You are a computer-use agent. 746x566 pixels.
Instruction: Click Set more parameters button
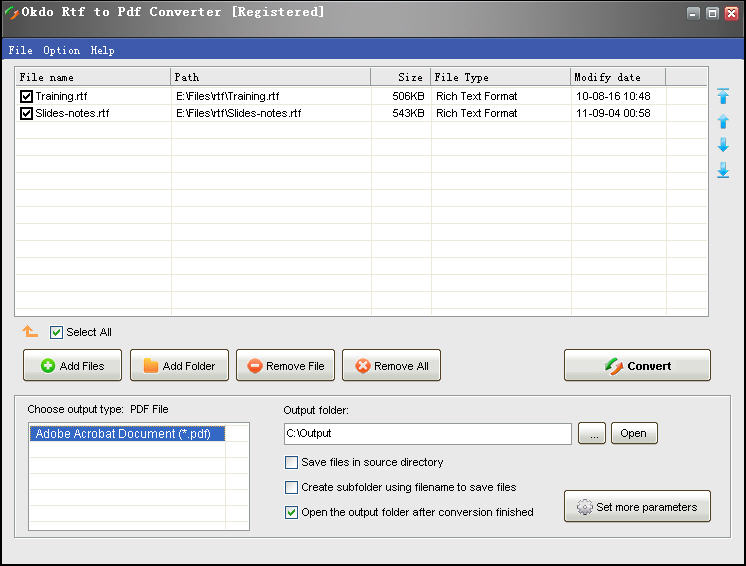[x=638, y=507]
